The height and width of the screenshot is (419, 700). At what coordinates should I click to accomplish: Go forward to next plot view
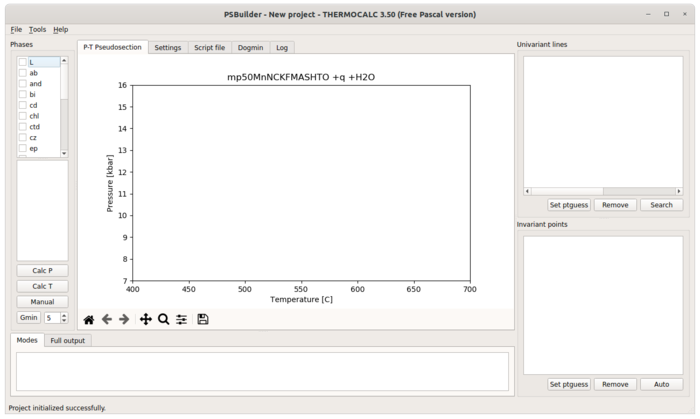124,319
